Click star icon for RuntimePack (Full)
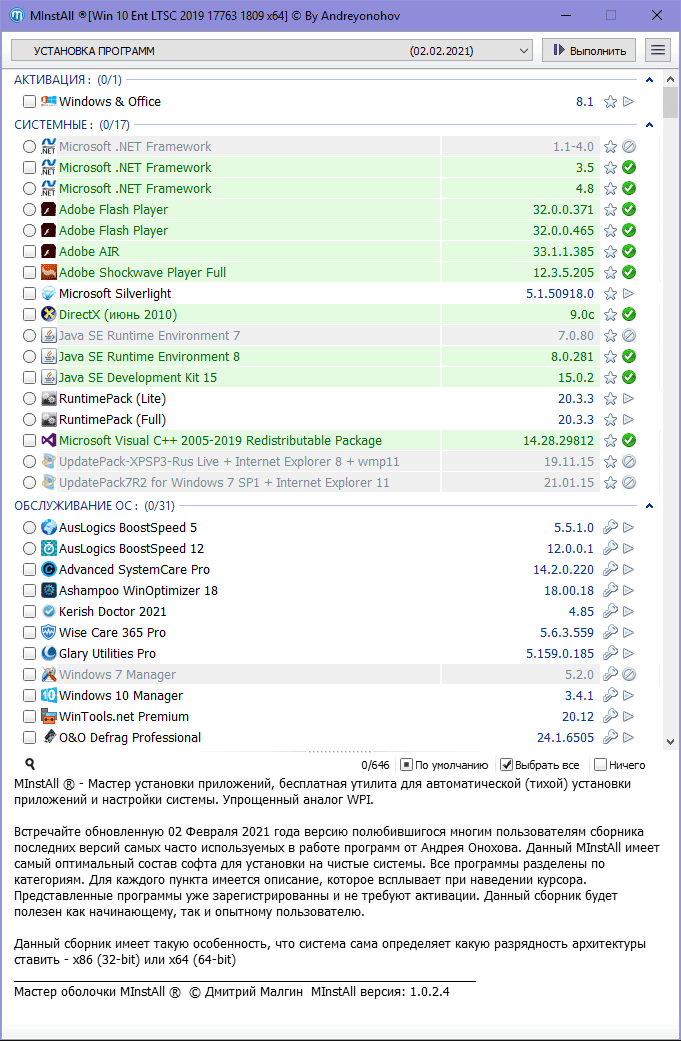Viewport: 681px width, 1041px height. tap(610, 420)
